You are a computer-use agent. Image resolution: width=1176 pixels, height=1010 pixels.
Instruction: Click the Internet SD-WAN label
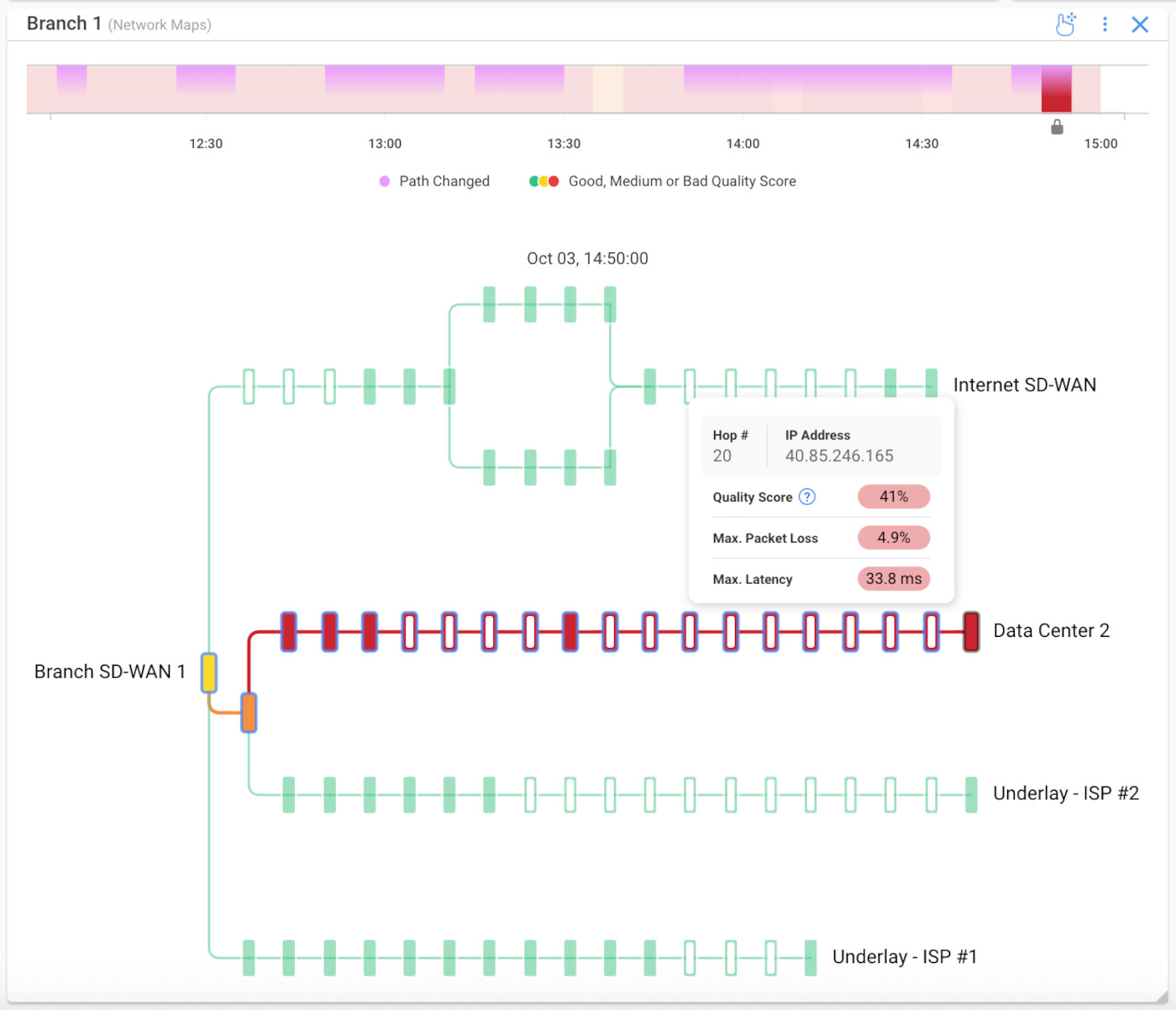[1024, 385]
